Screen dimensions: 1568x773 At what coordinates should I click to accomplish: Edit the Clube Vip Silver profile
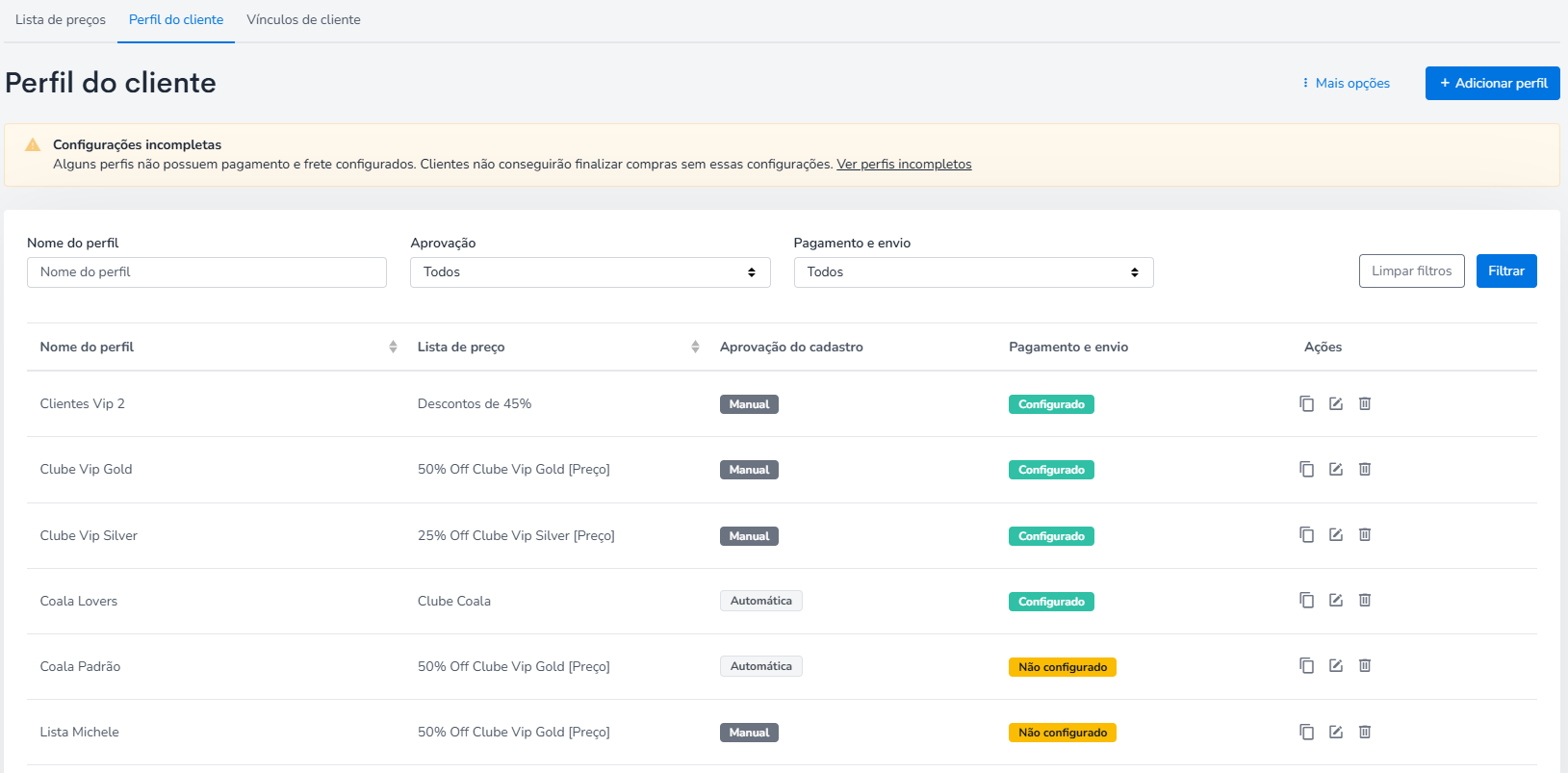click(x=1336, y=534)
